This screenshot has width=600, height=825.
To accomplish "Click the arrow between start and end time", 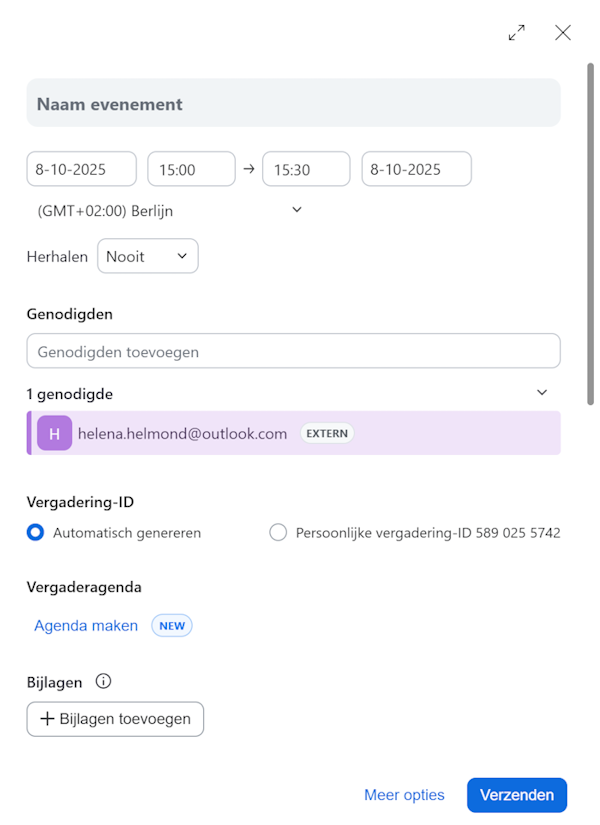I will pyautogui.click(x=249, y=169).
